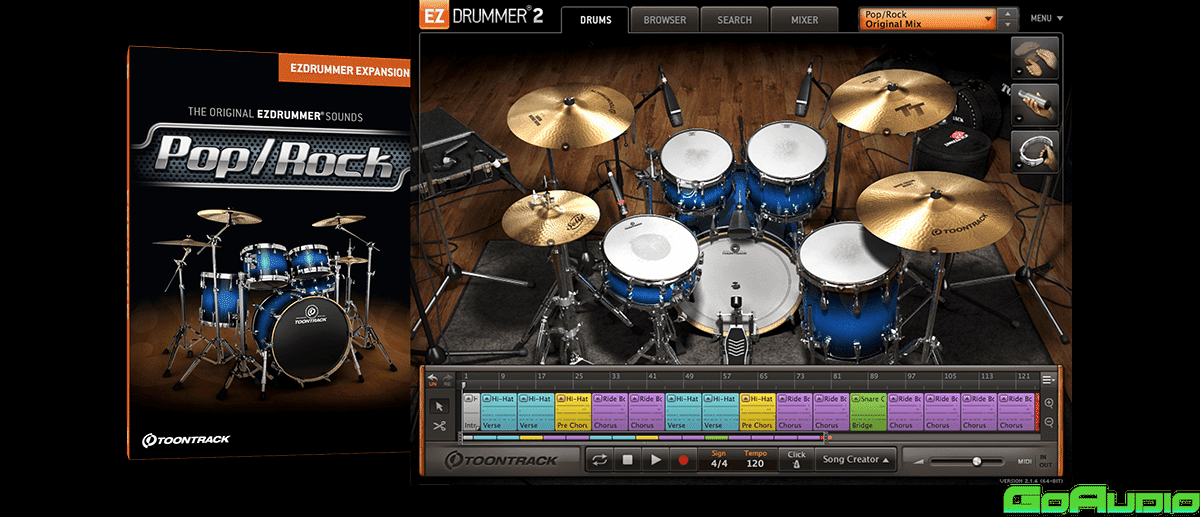Click the Sign 4/4 time signature field
This screenshot has width=1200, height=517.
click(719, 460)
